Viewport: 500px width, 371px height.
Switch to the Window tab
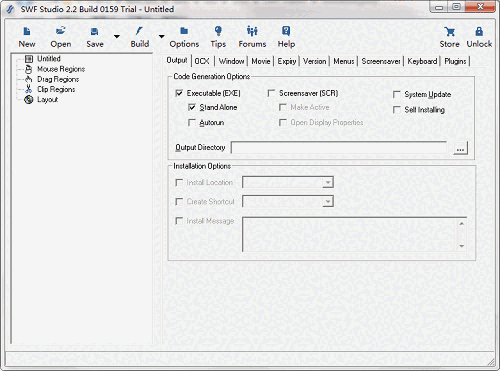[231, 61]
